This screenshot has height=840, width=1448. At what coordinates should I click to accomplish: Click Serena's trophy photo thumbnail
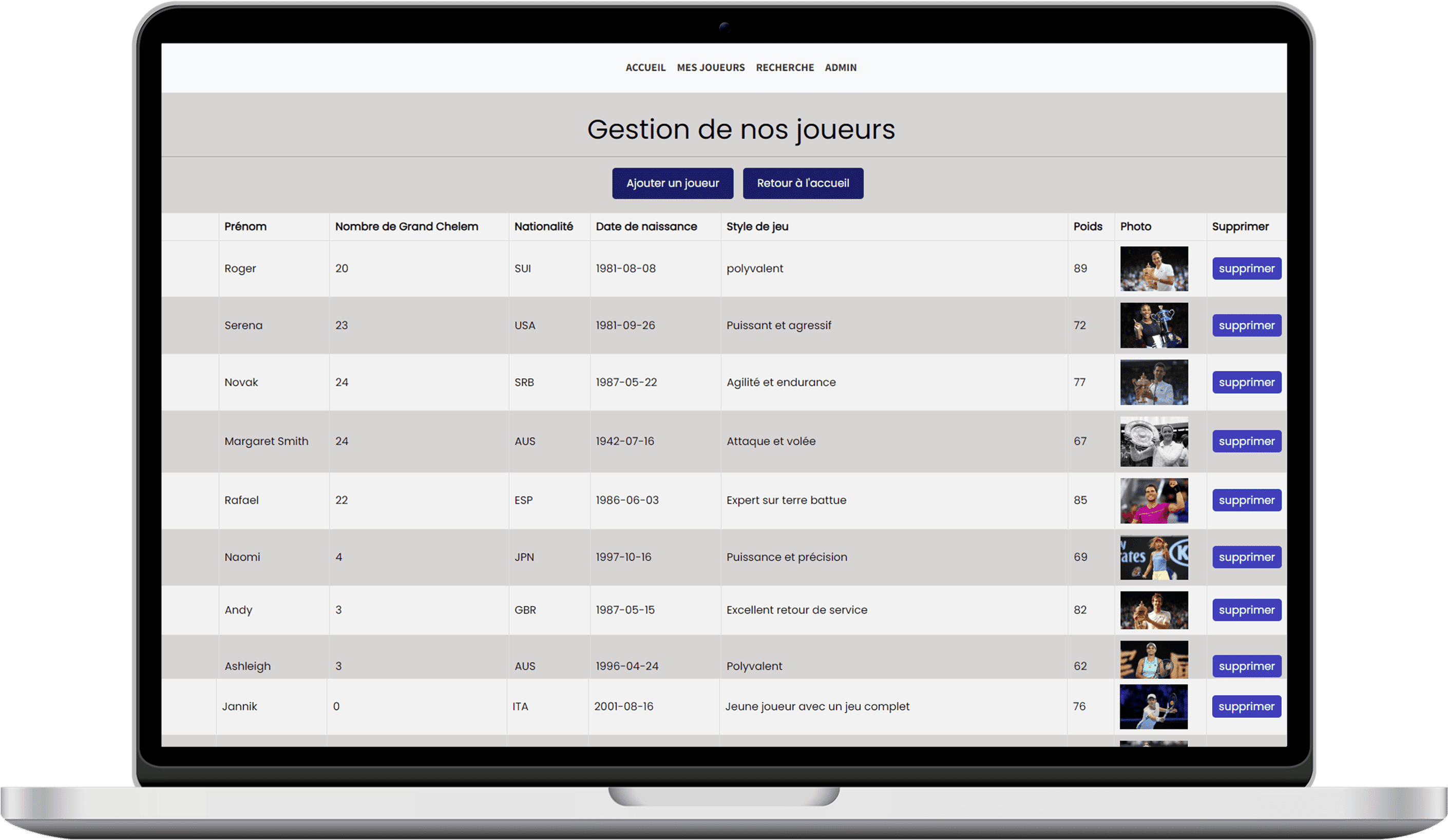coord(1153,325)
